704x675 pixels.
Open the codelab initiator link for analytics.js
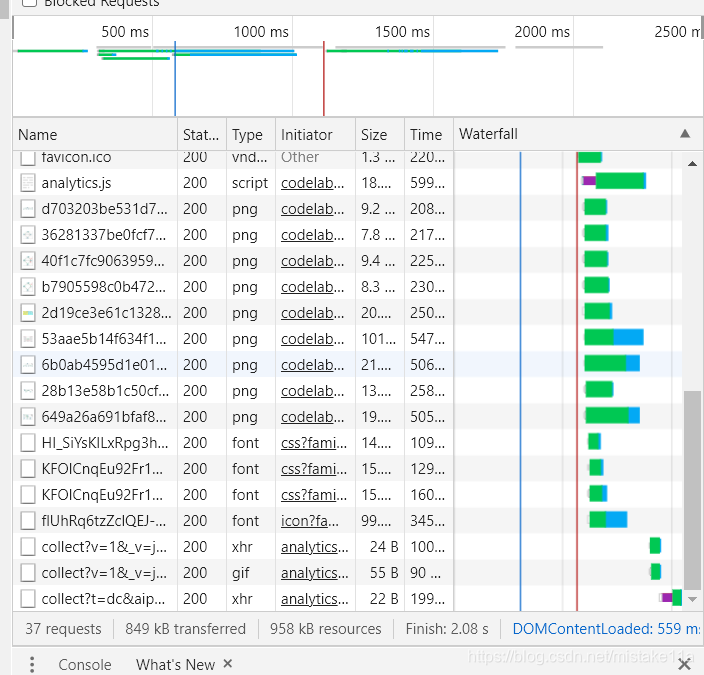(x=312, y=183)
